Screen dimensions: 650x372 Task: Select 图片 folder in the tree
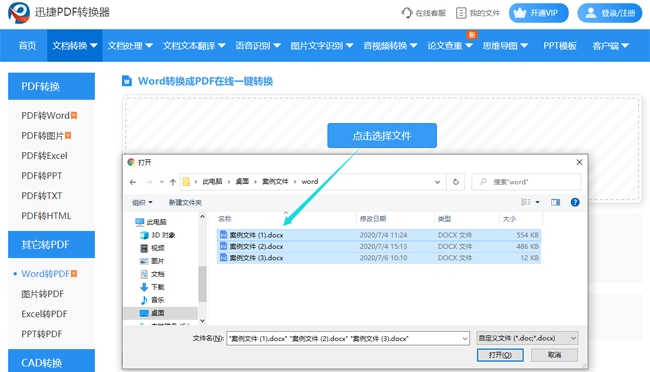tap(152, 261)
